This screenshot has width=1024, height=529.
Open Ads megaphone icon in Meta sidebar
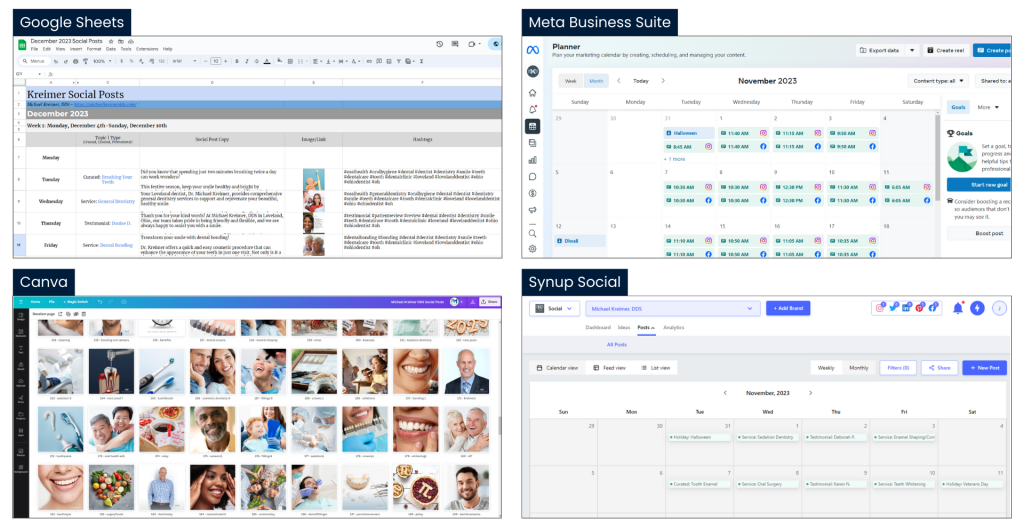click(533, 210)
